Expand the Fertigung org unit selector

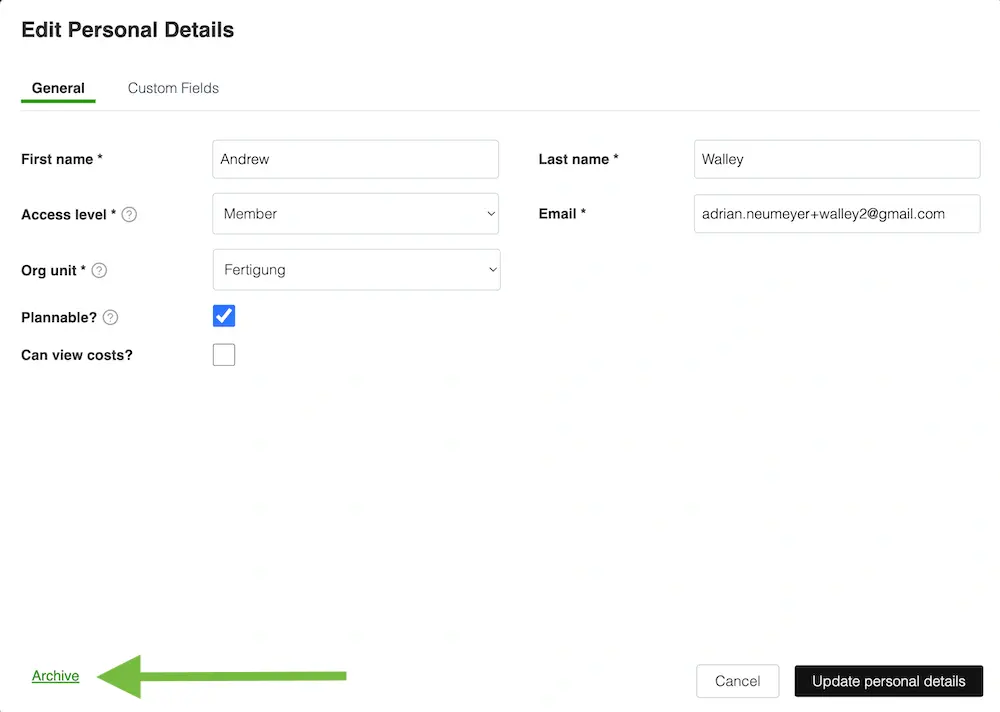491,269
